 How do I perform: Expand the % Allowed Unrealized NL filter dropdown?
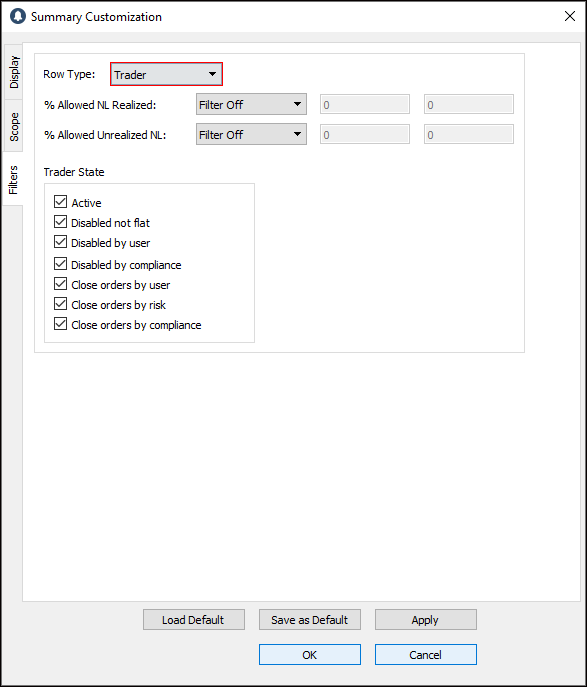(x=251, y=135)
